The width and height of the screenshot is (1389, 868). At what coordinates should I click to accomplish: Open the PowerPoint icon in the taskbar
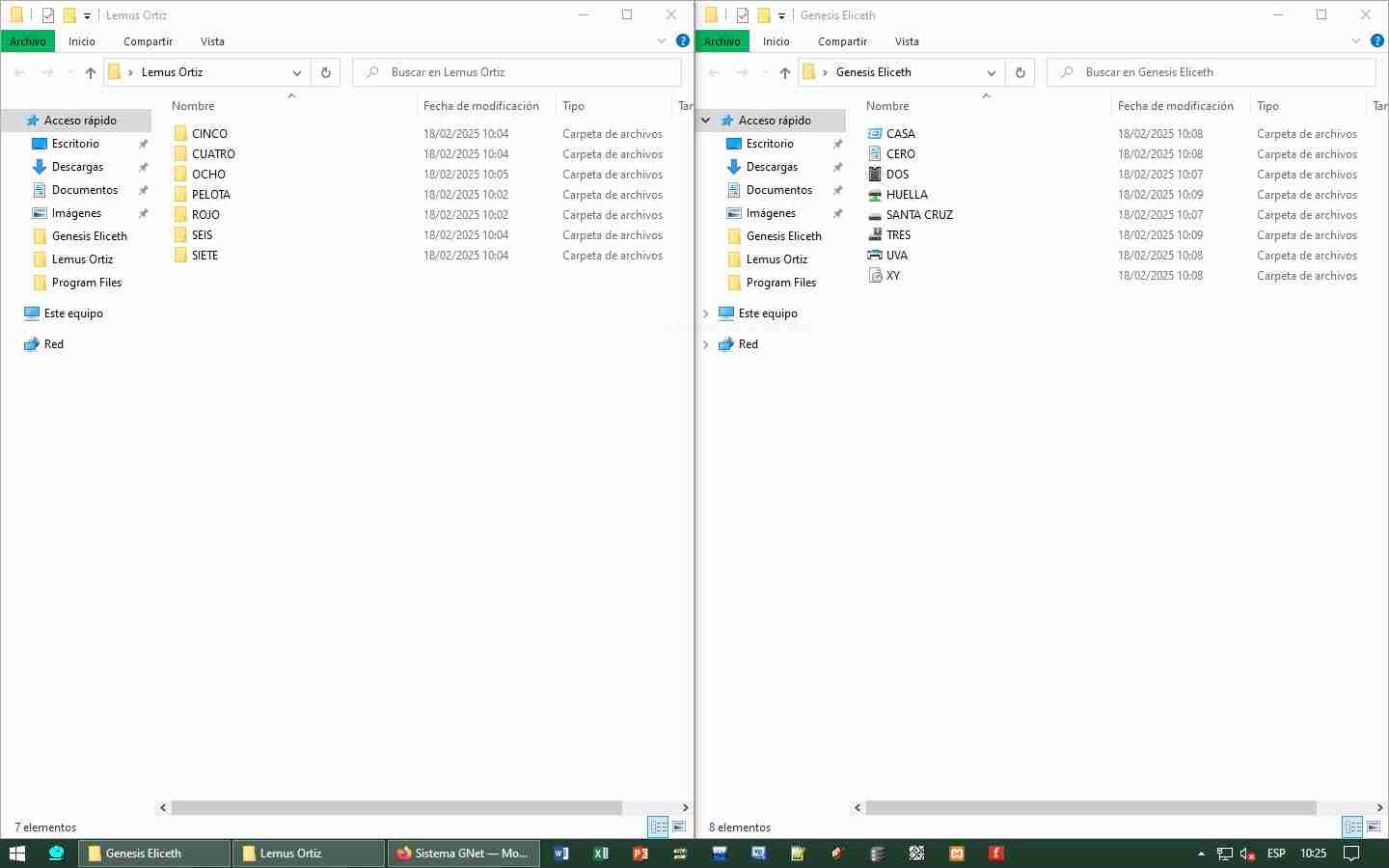click(640, 854)
